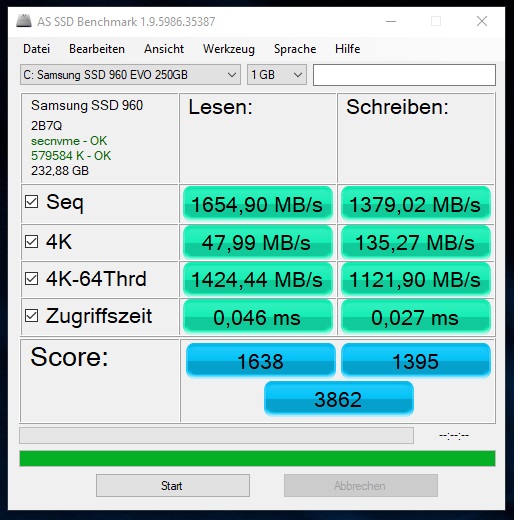The height and width of the screenshot is (520, 514).
Task: Click the 4K-64Thrd write result 1121,90 MB/s
Action: click(416, 279)
